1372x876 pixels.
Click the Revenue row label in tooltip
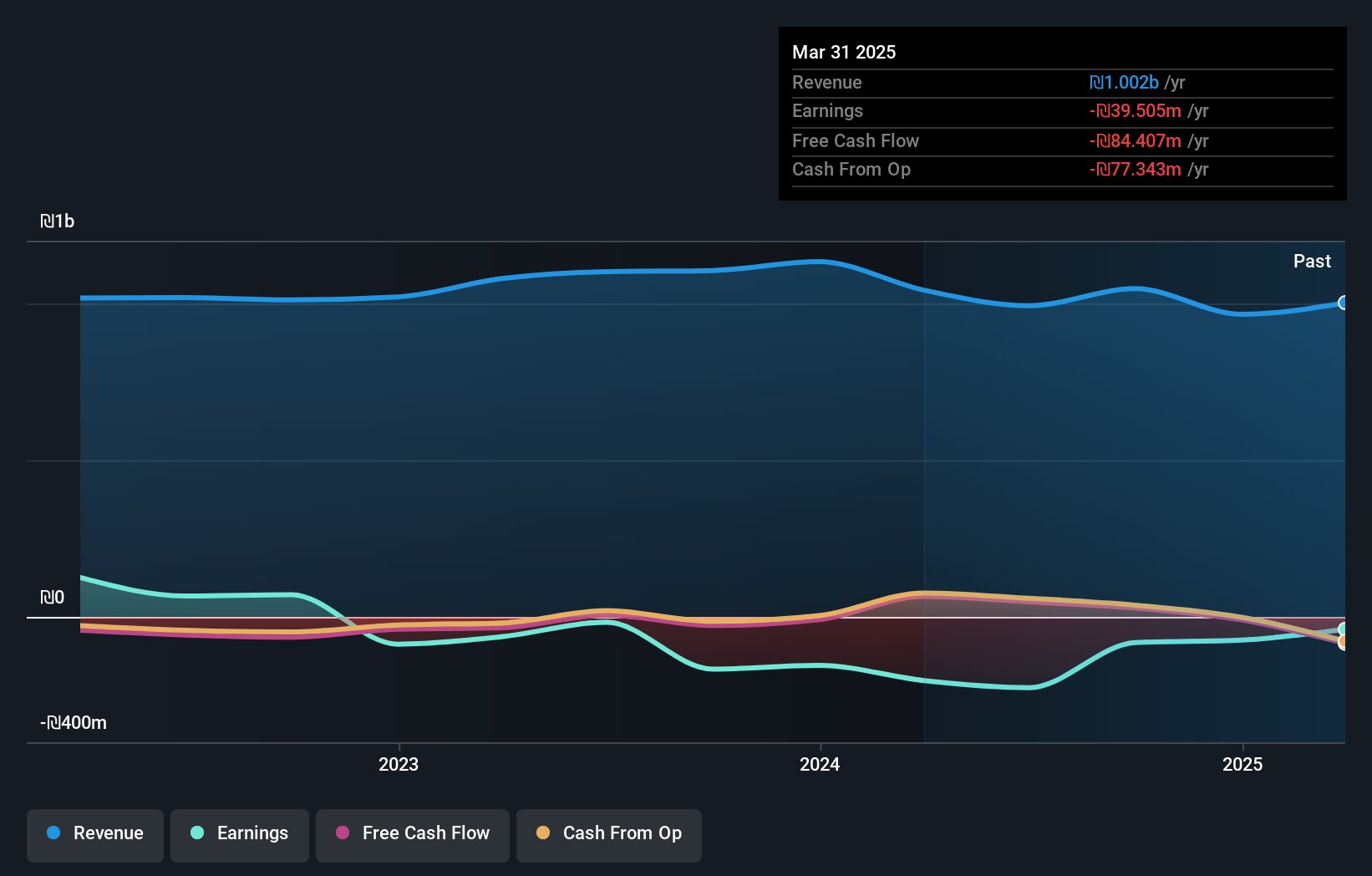(x=827, y=82)
